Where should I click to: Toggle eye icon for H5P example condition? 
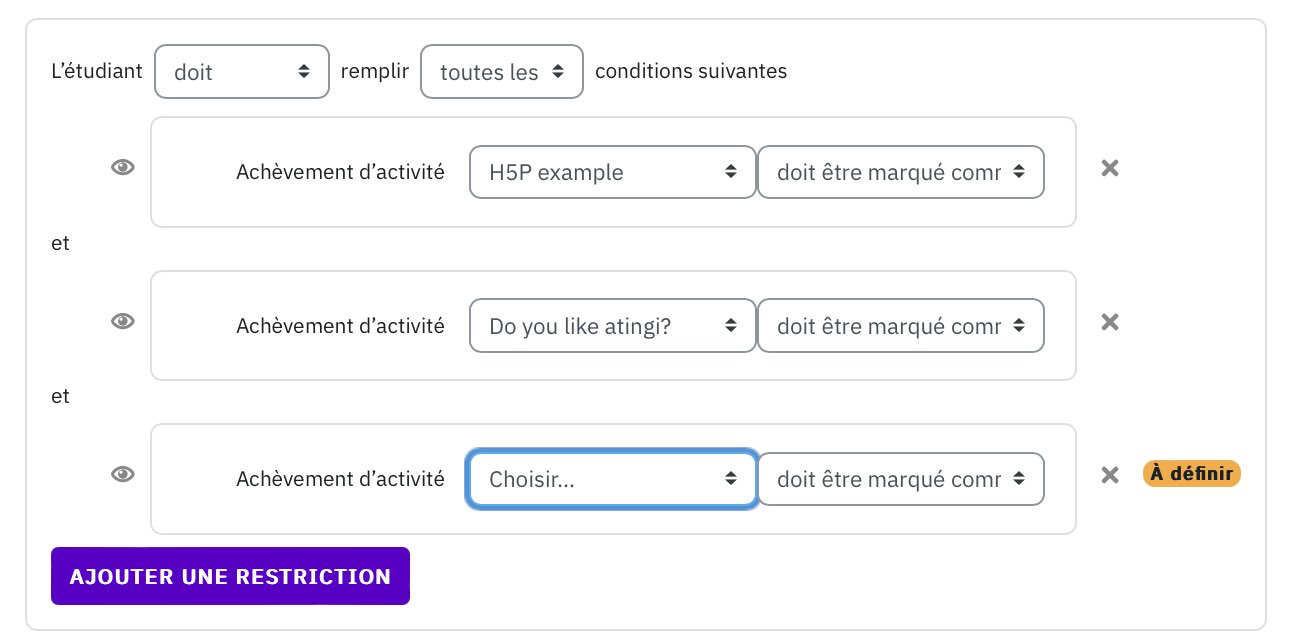122,168
